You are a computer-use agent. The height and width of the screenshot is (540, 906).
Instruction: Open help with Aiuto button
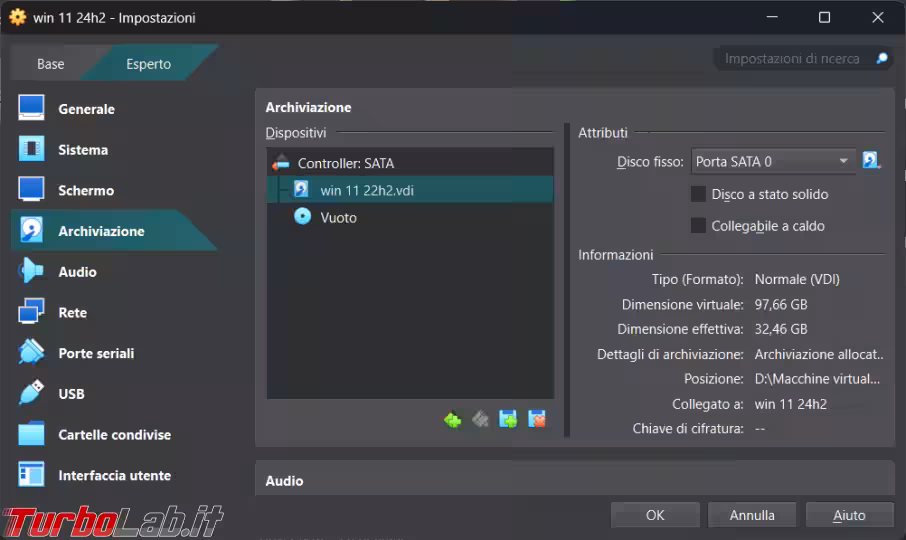(849, 515)
